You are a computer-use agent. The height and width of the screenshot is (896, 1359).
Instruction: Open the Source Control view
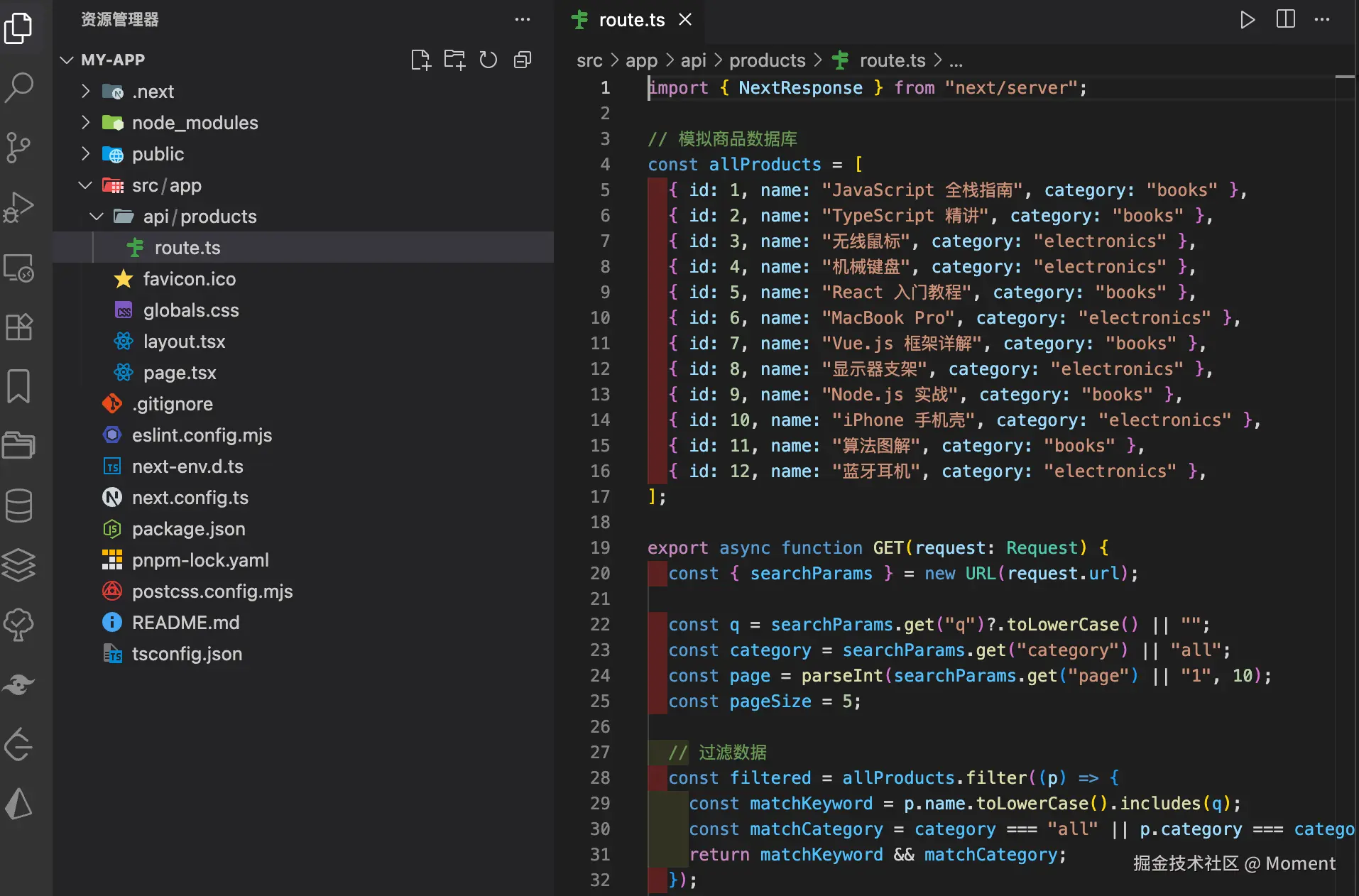coord(19,148)
